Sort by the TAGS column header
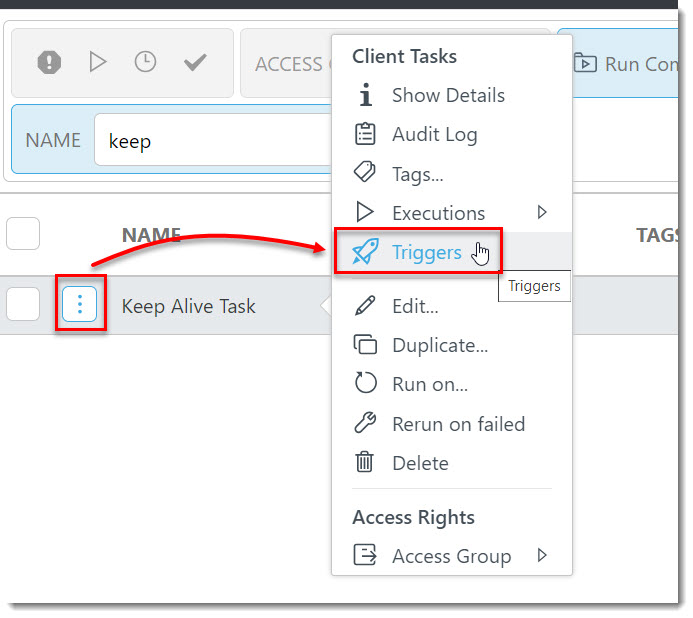693x618 pixels. pos(656,235)
